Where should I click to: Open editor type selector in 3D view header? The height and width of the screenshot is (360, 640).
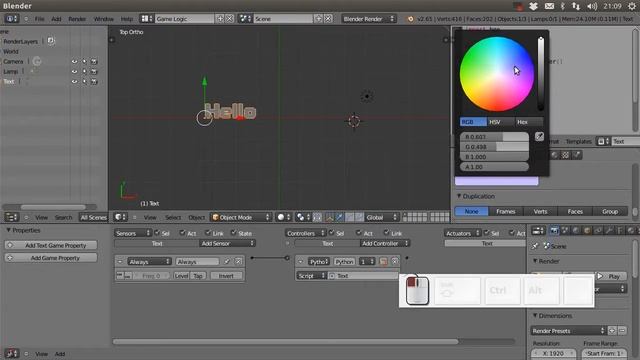pos(120,217)
